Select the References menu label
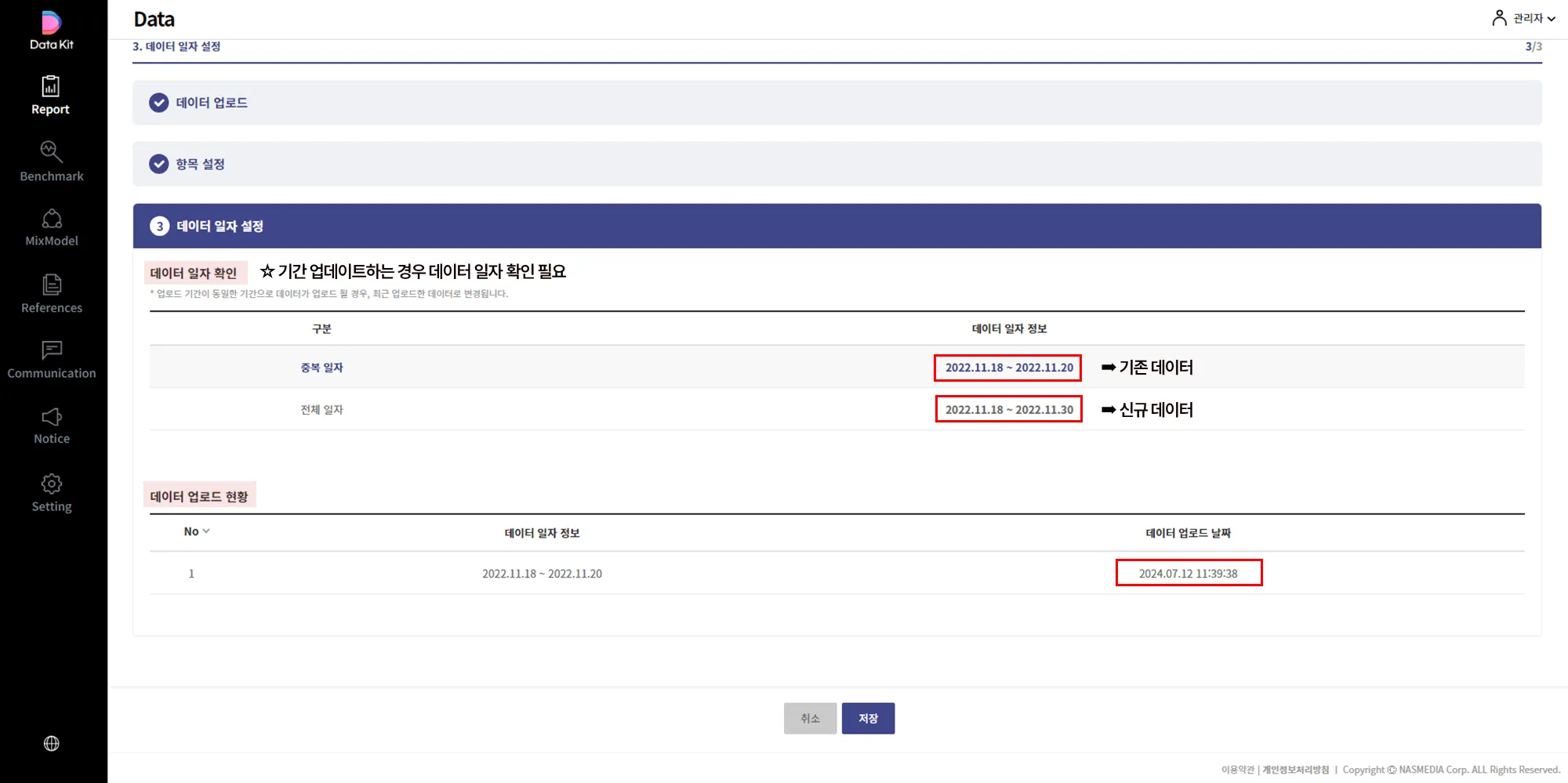This screenshot has width=1568, height=783. [x=52, y=308]
